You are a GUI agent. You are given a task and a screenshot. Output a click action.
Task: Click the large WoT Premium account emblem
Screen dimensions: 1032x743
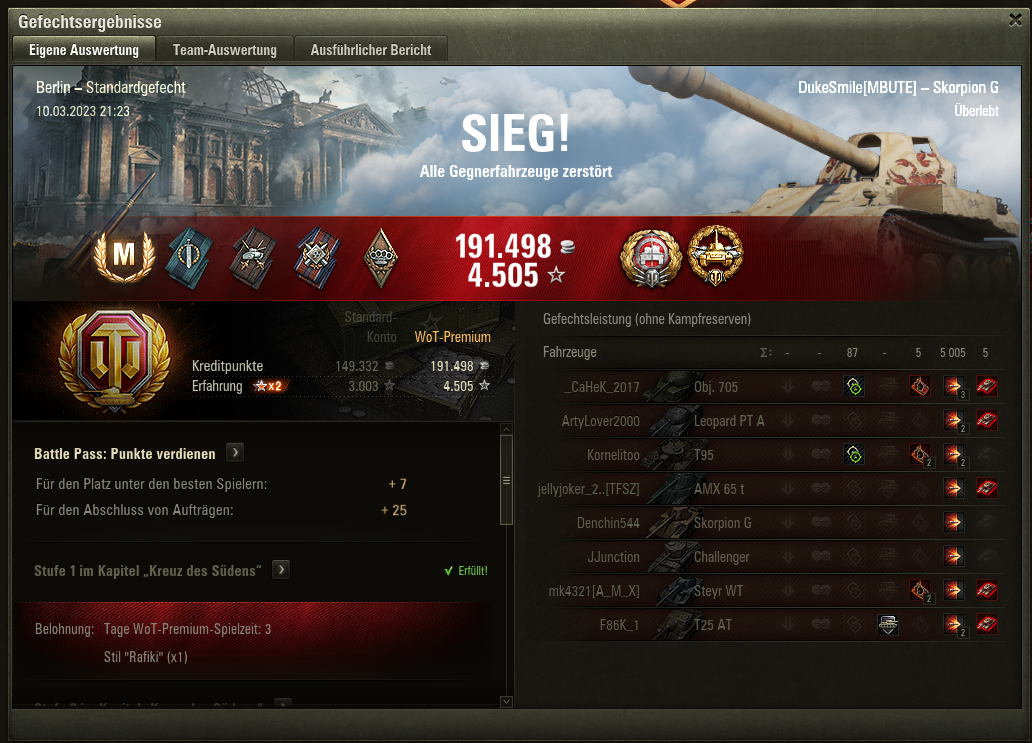pyautogui.click(x=115, y=361)
